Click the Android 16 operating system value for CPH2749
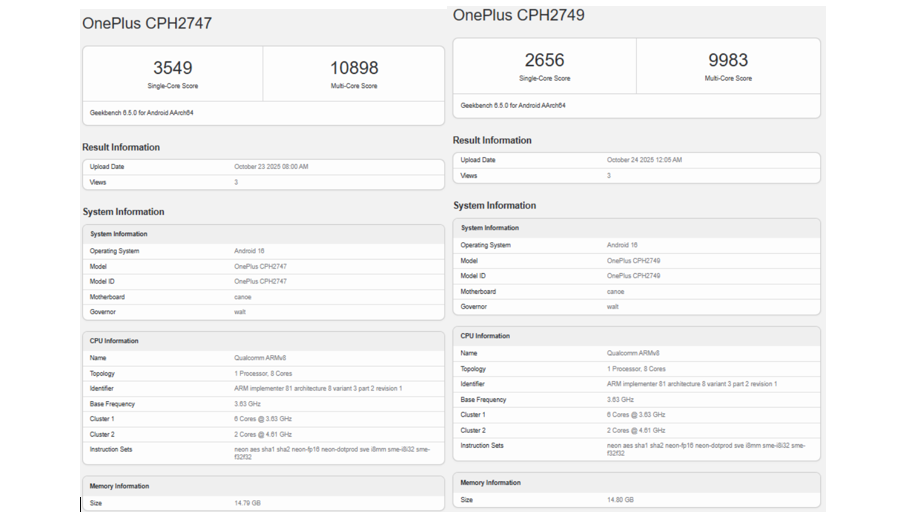 point(622,245)
